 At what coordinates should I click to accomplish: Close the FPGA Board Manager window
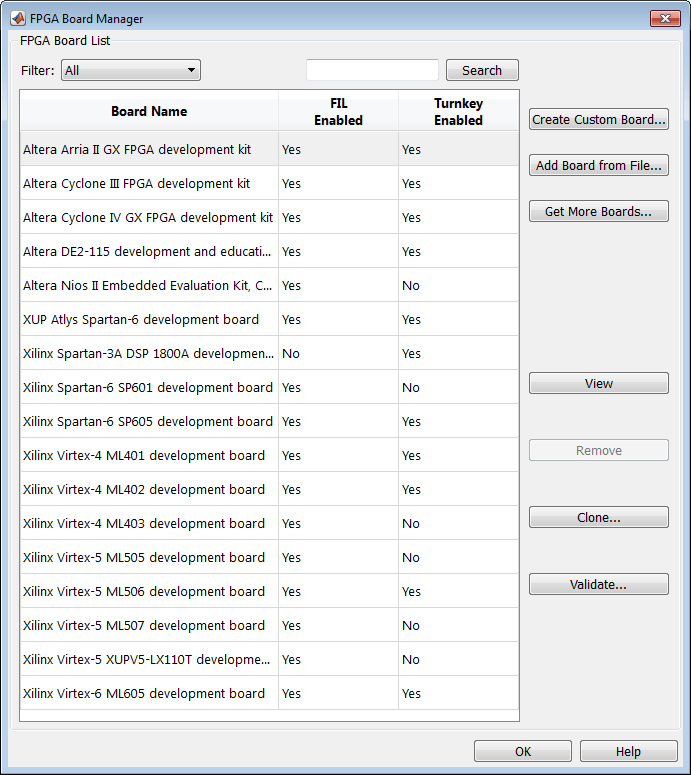[x=665, y=18]
